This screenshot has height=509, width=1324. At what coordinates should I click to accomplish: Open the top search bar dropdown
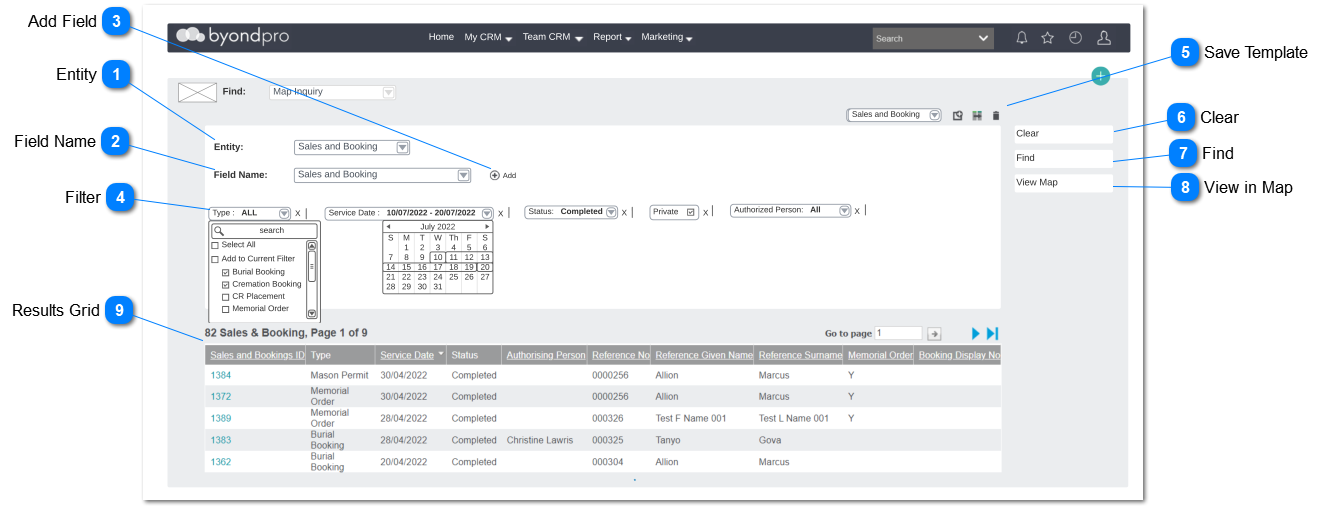point(983,38)
